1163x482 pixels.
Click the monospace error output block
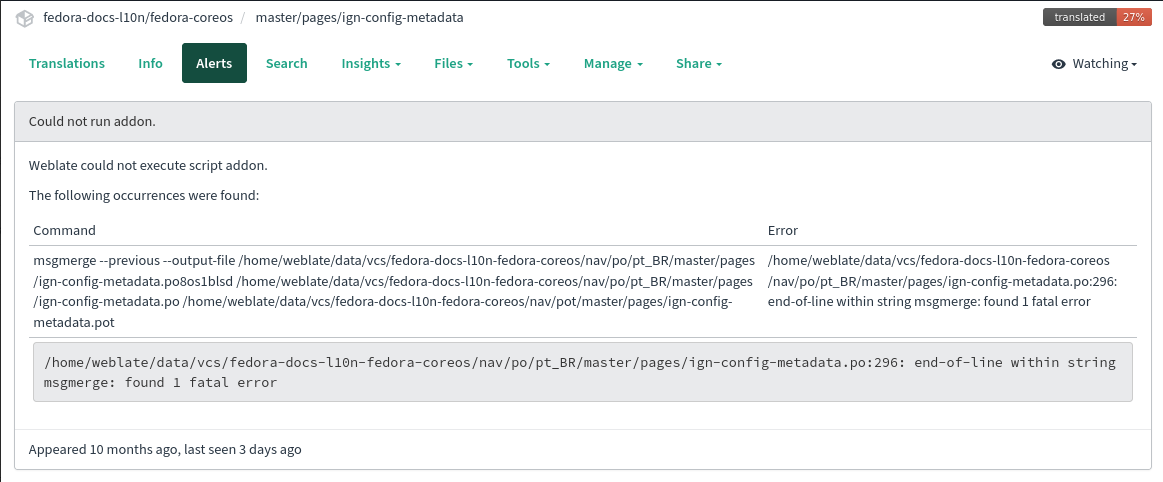(583, 372)
